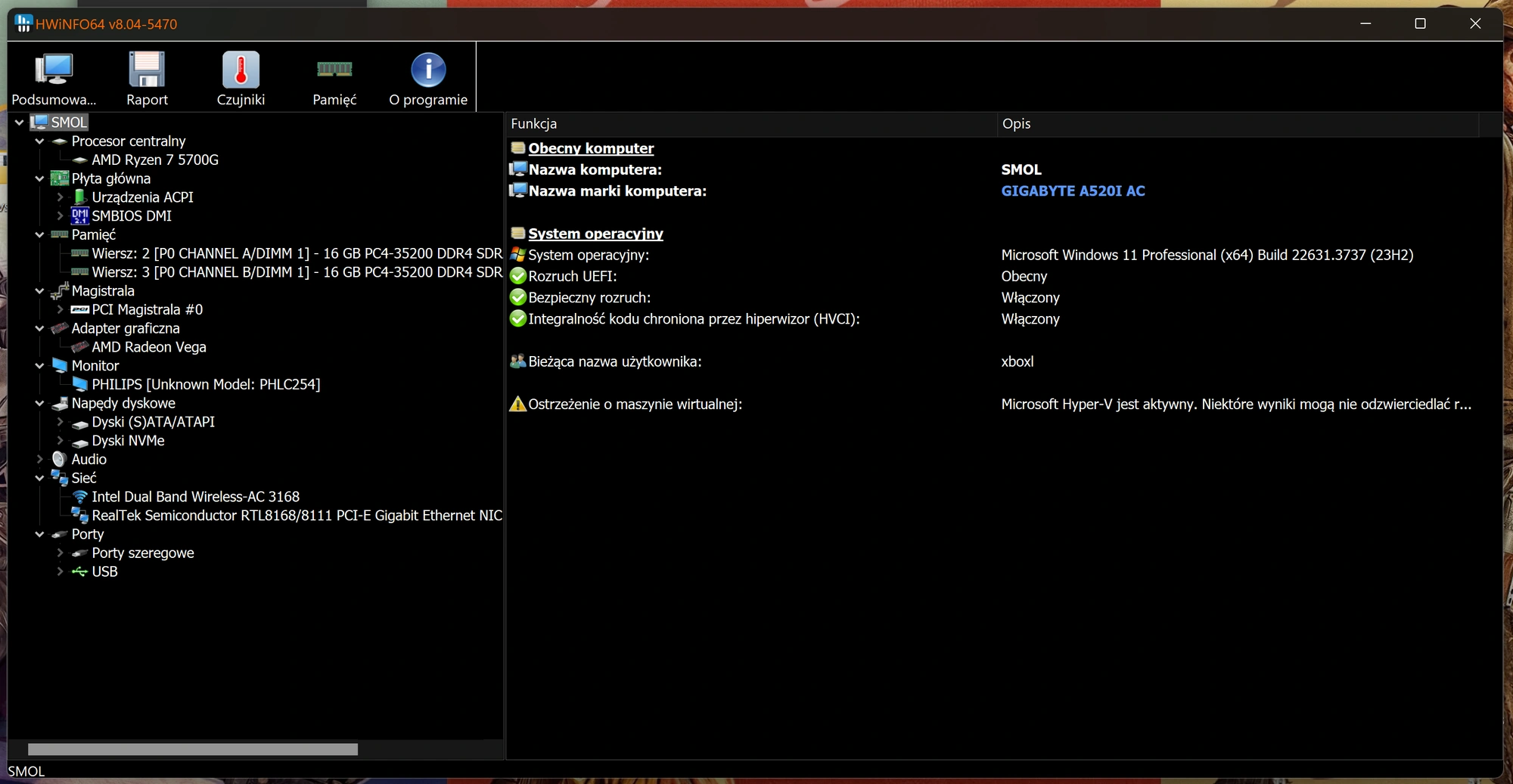
Task: Expand the Porty szeregowe node
Action: [60, 553]
